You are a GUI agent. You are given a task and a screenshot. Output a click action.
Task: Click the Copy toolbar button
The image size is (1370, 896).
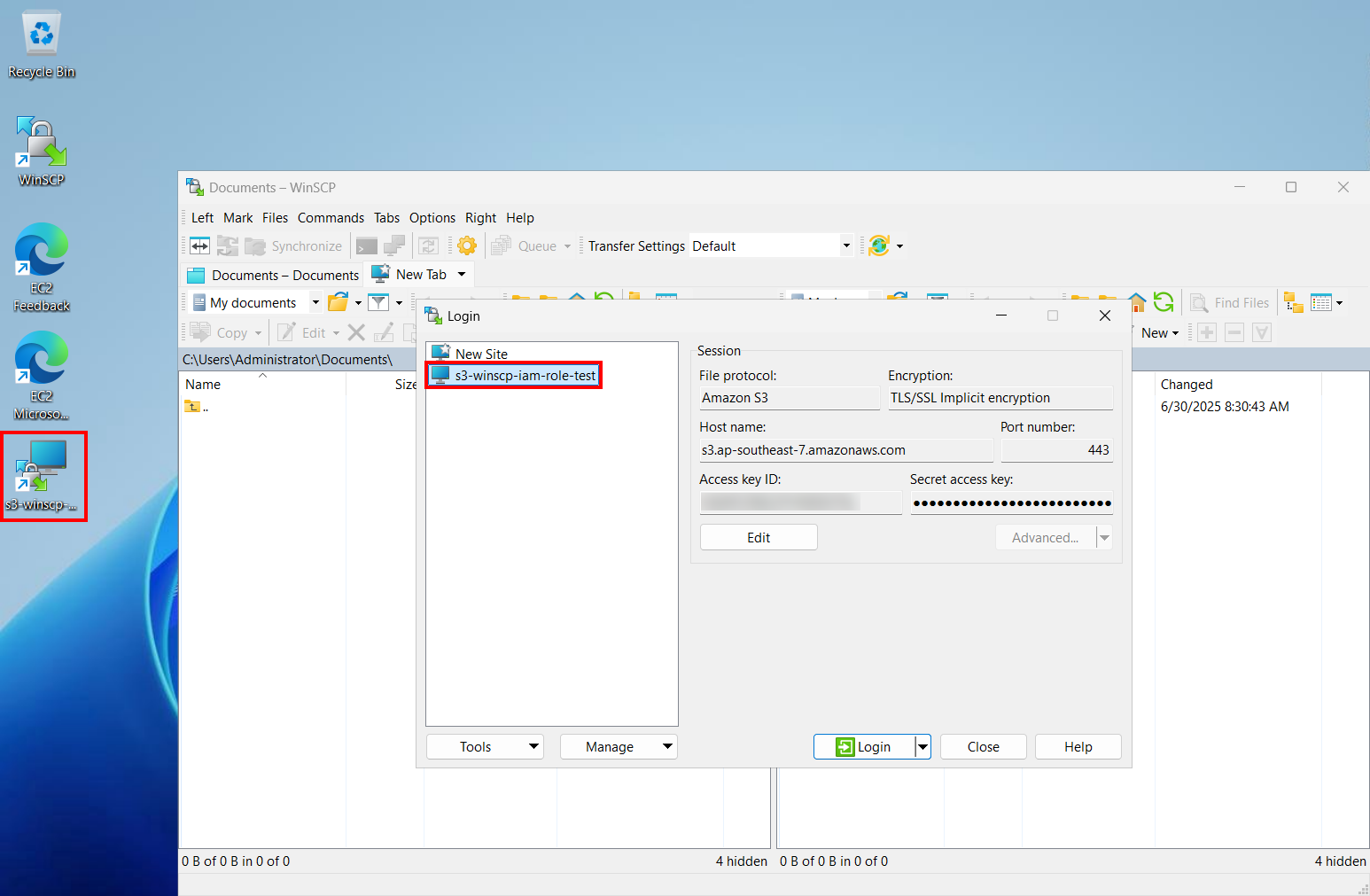[226, 332]
